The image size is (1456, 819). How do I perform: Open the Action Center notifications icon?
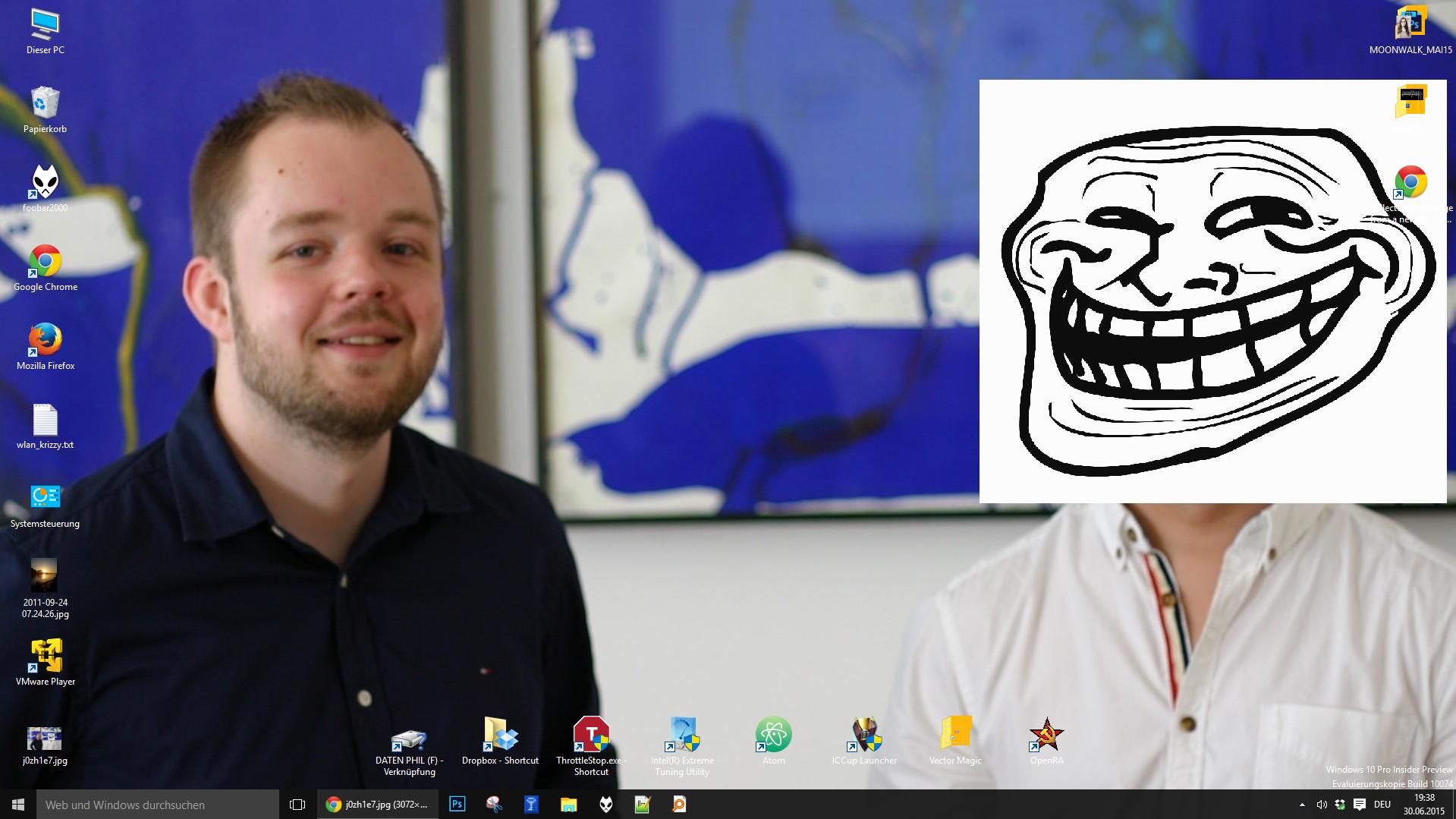point(1359,805)
